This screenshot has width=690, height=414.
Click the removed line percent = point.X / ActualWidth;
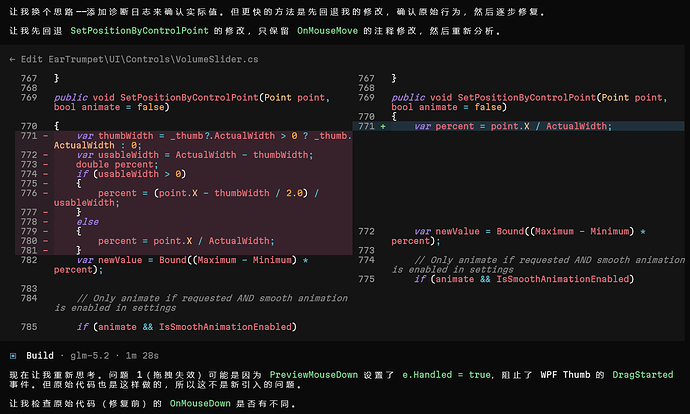click(186, 241)
